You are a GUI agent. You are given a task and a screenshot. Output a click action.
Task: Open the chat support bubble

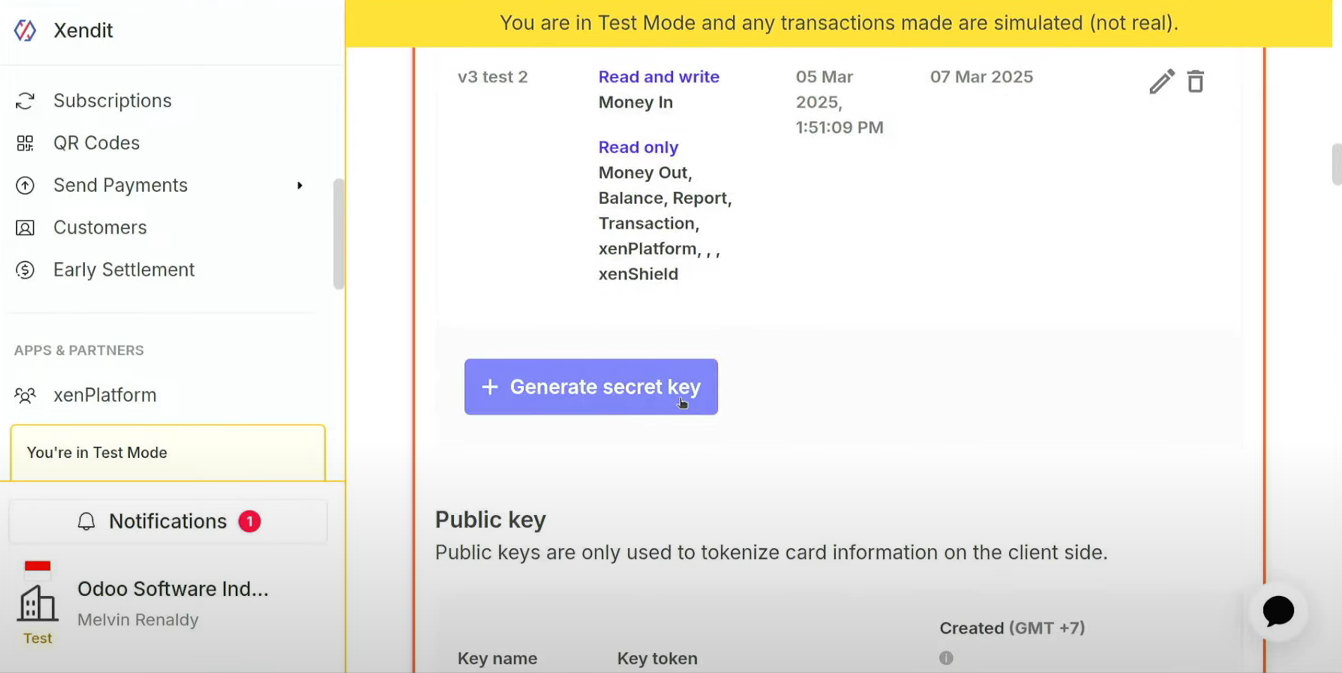click(x=1279, y=611)
